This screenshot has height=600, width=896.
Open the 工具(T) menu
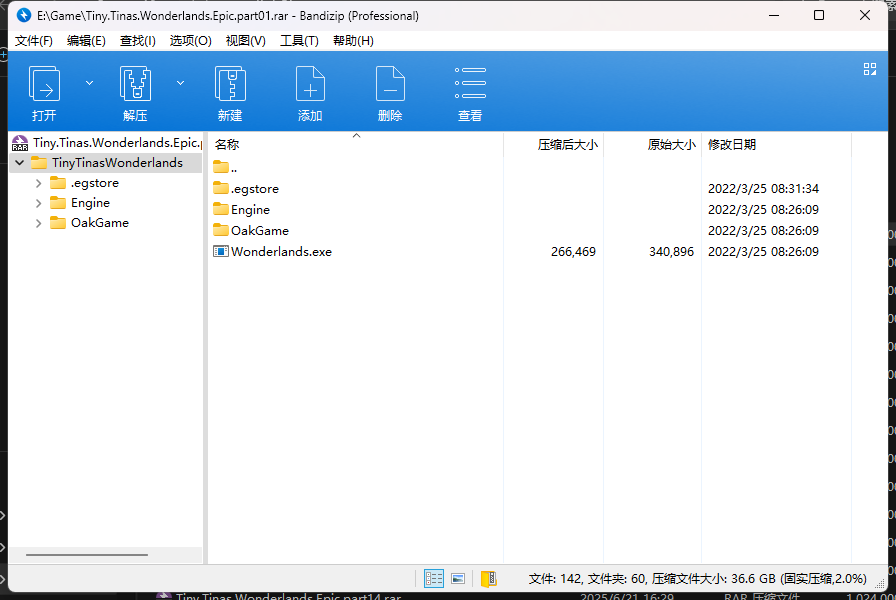point(299,41)
